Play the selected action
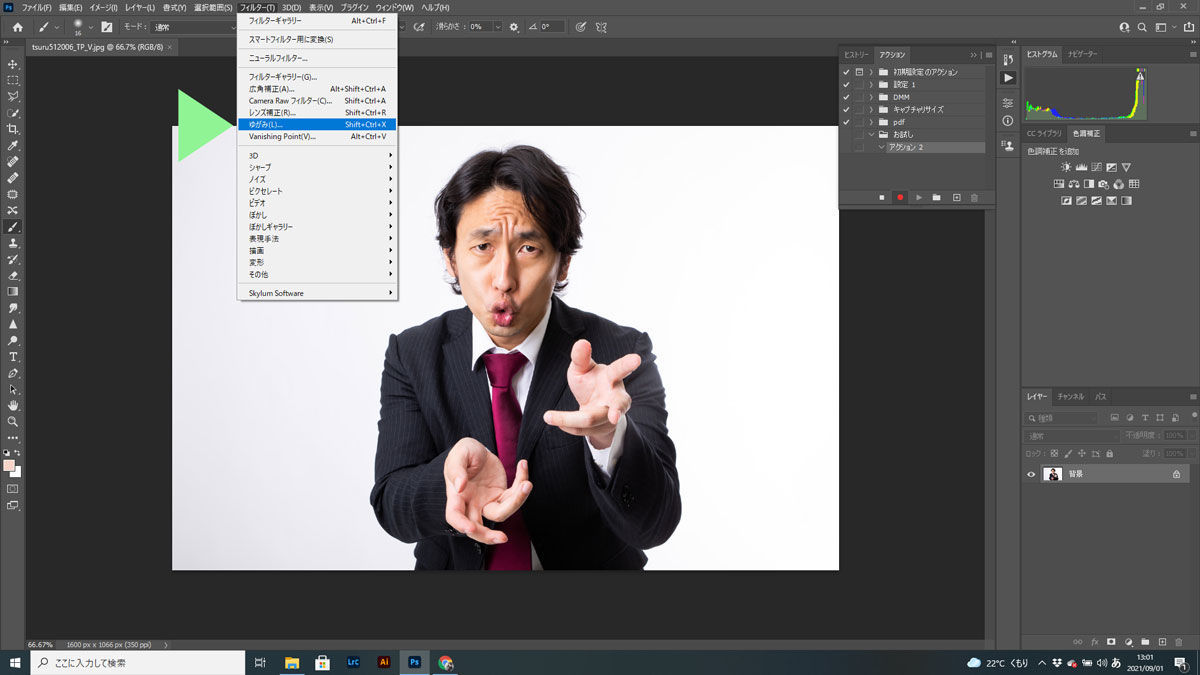This screenshot has width=1200, height=675. coord(919,197)
